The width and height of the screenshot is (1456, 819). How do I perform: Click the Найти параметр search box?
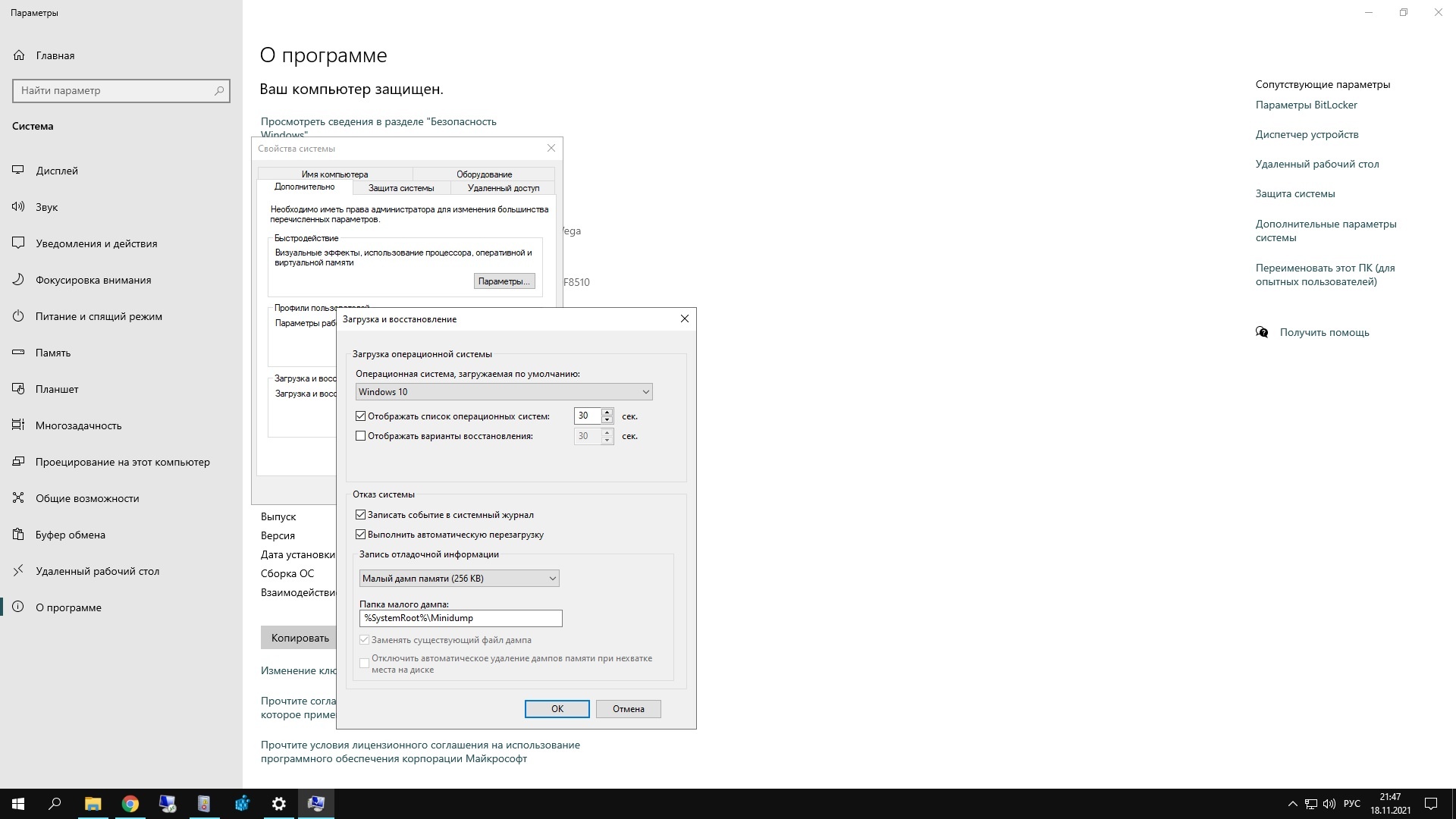[x=114, y=90]
